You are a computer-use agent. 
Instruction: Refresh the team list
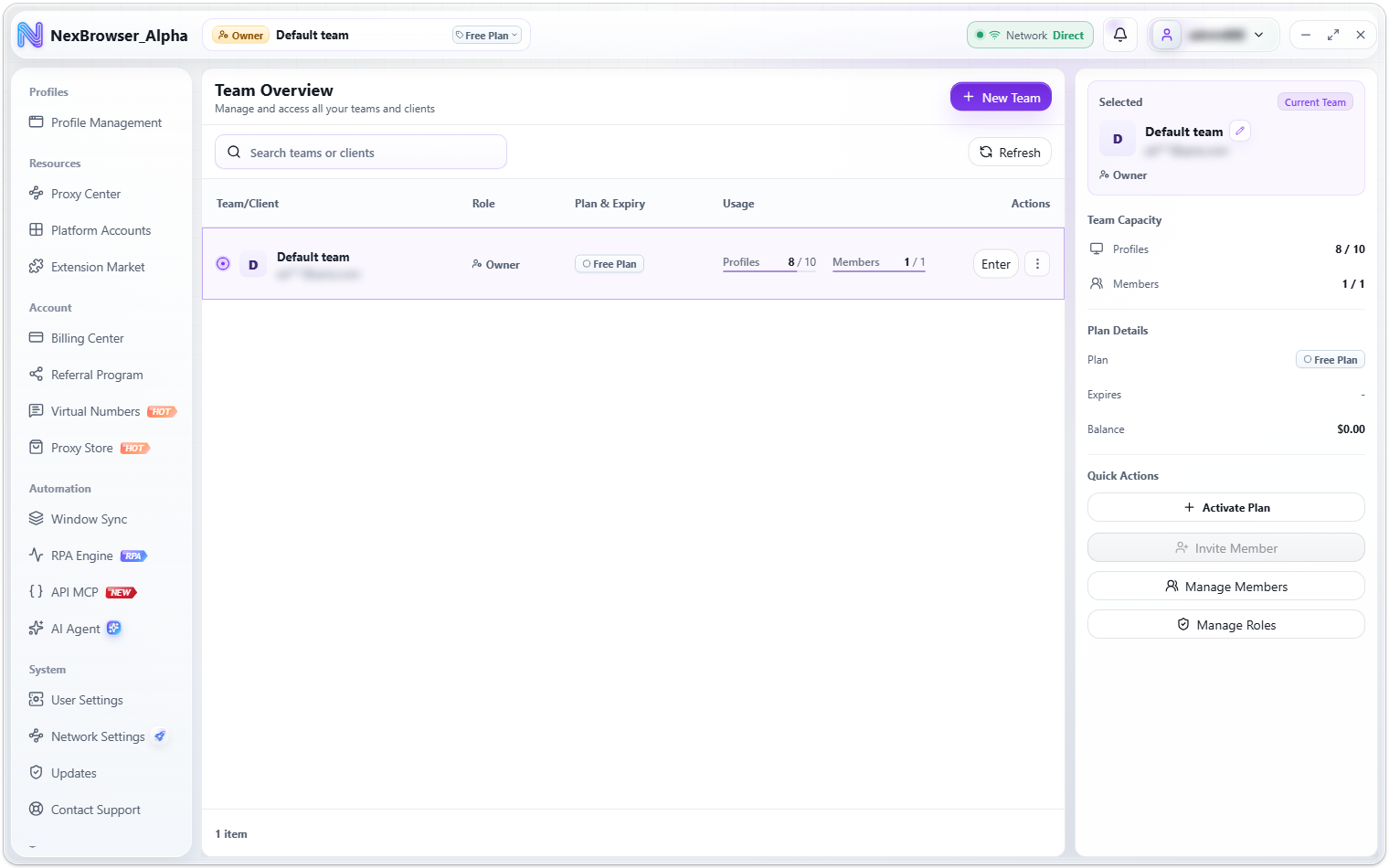point(1010,153)
